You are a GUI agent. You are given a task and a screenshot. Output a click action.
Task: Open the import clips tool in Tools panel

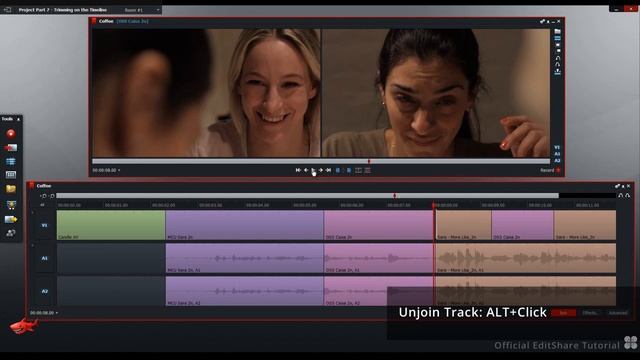coord(11,147)
